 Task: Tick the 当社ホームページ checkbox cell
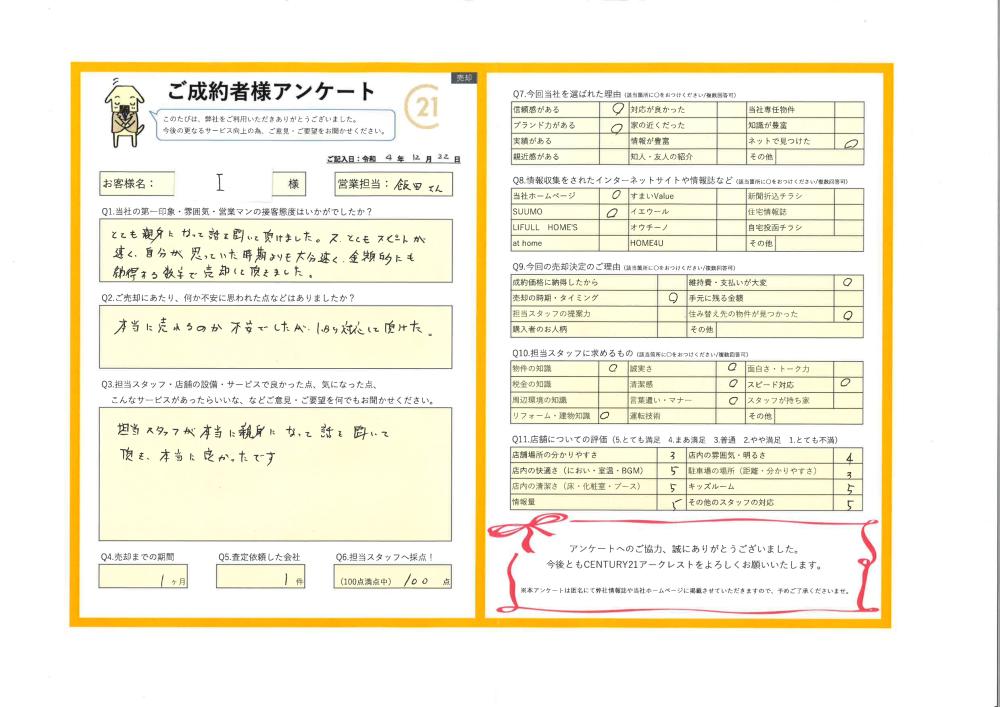click(613, 196)
